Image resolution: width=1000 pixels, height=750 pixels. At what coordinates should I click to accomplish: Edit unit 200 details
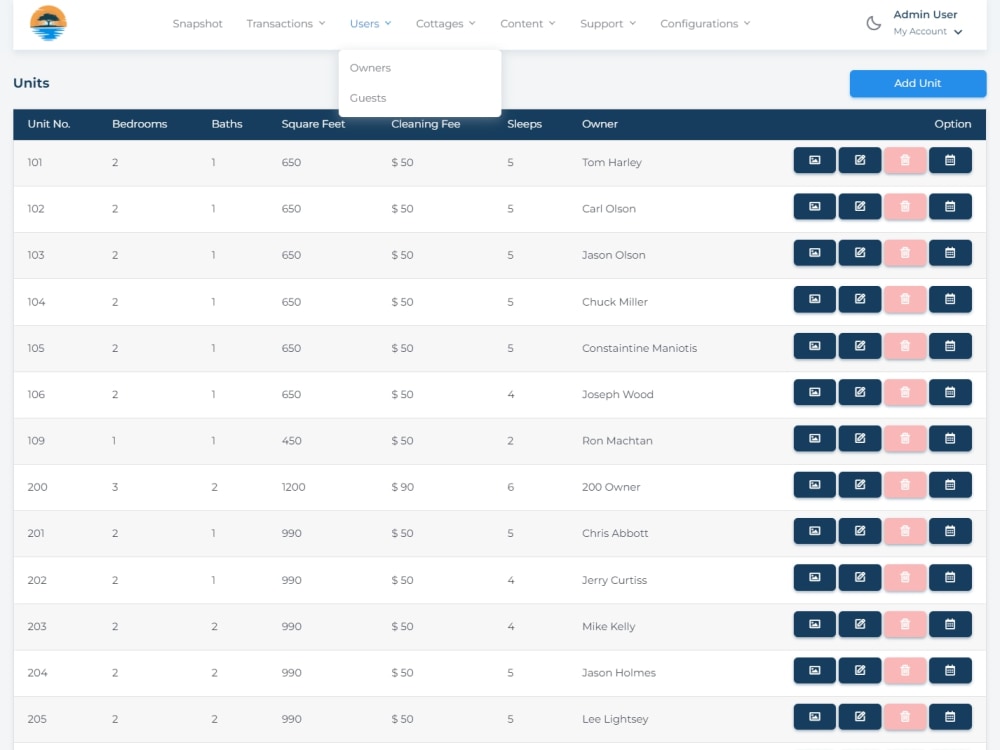tap(860, 485)
